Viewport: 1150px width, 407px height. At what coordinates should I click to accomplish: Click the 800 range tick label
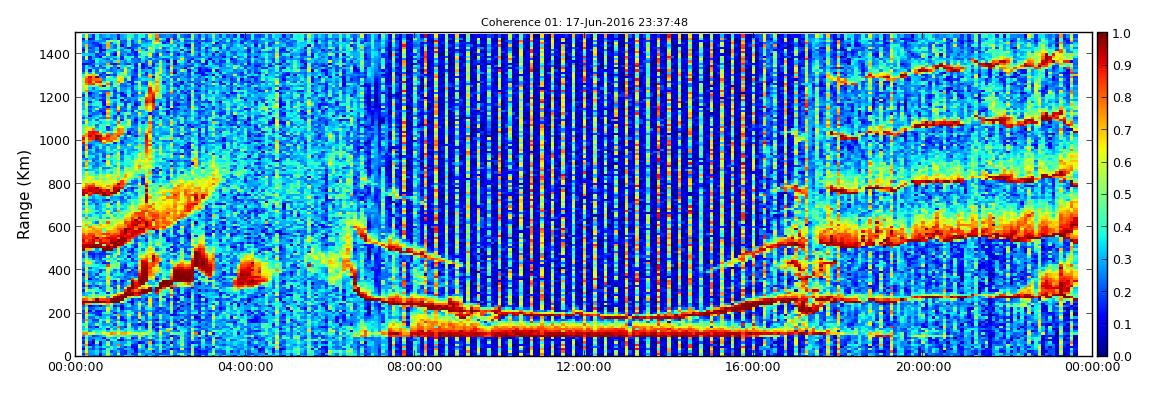click(x=59, y=184)
